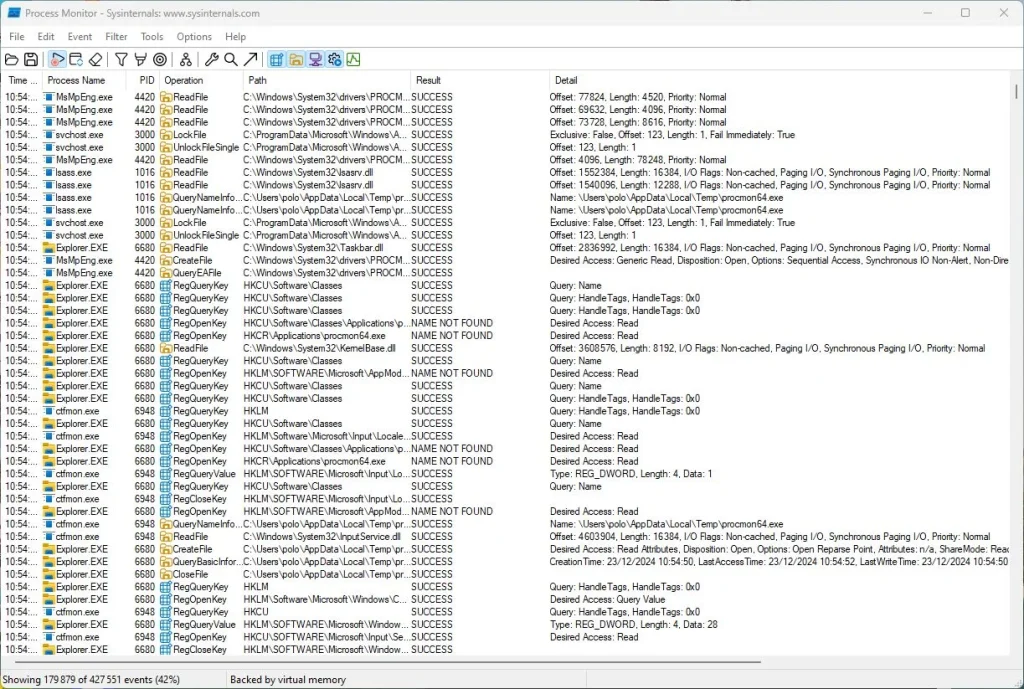Open the Edit menu
The height and width of the screenshot is (689, 1024).
click(46, 37)
